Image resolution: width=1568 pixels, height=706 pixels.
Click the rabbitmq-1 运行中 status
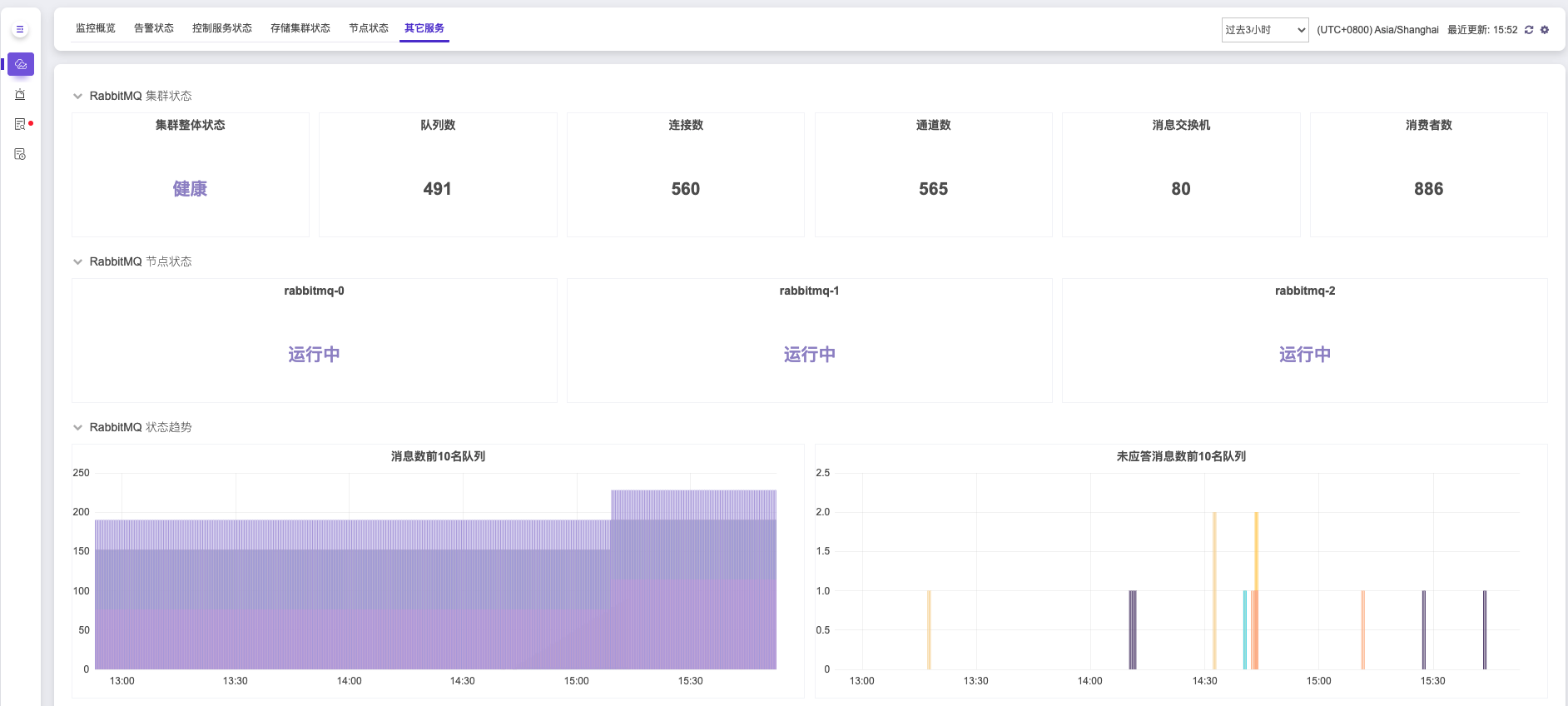point(809,355)
